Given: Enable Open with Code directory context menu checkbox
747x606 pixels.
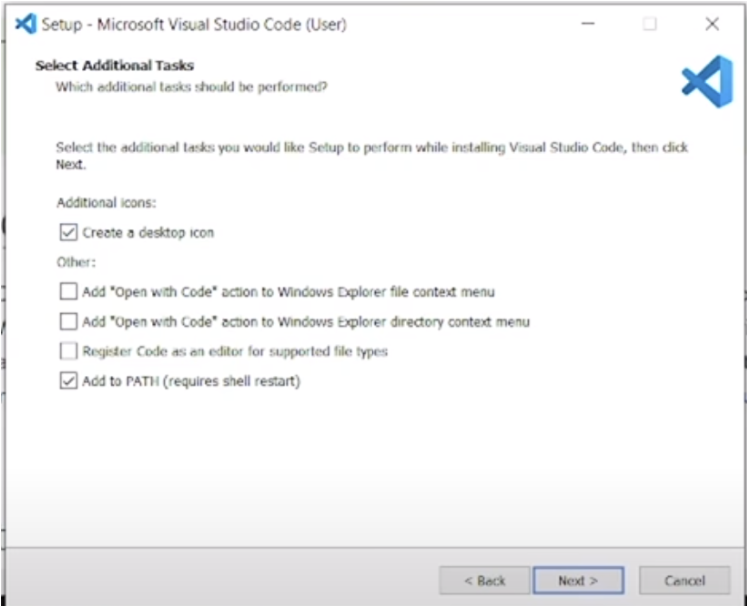Looking at the screenshot, I should (68, 322).
